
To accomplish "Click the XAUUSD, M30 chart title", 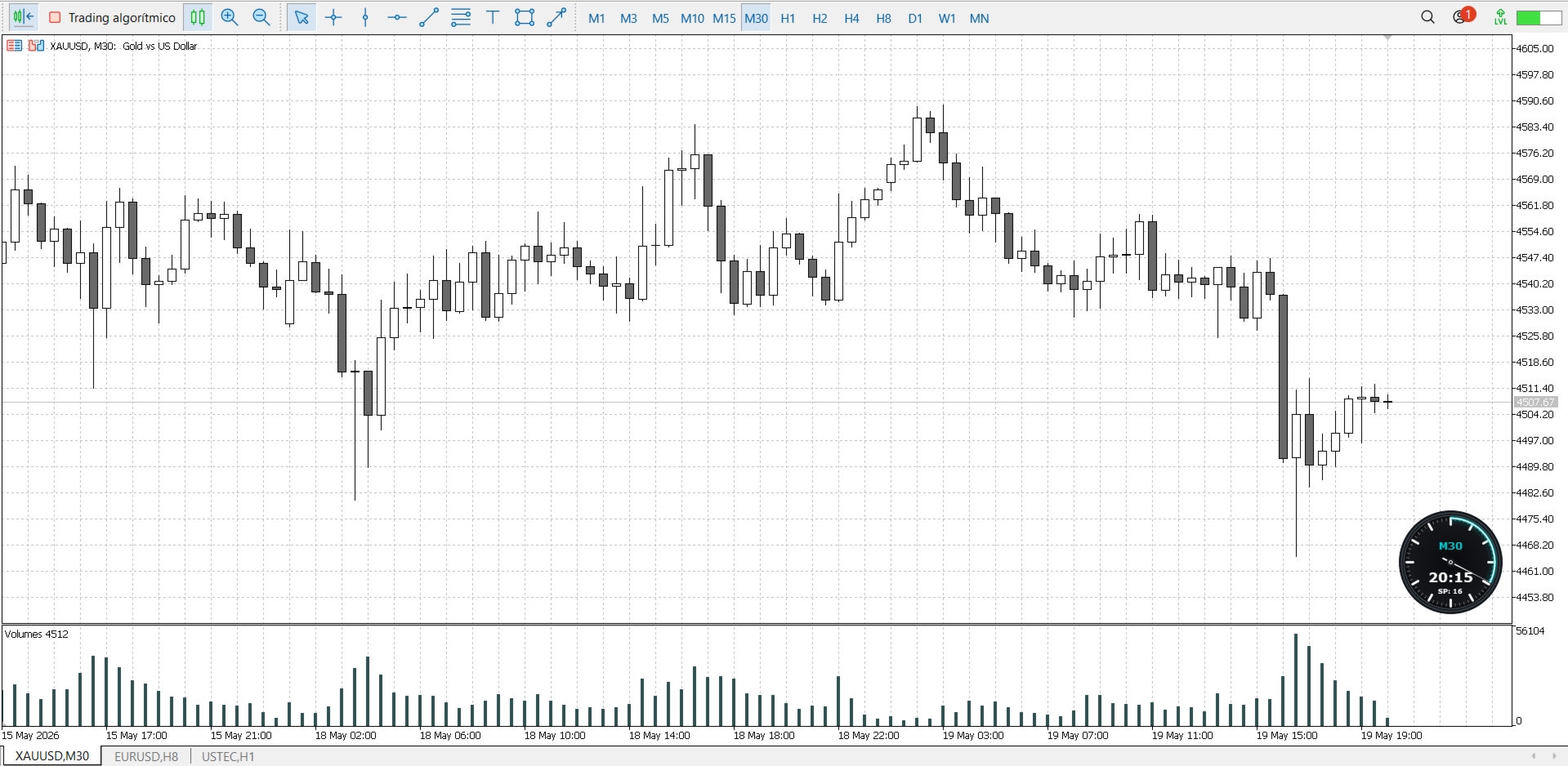I will (x=123, y=46).
